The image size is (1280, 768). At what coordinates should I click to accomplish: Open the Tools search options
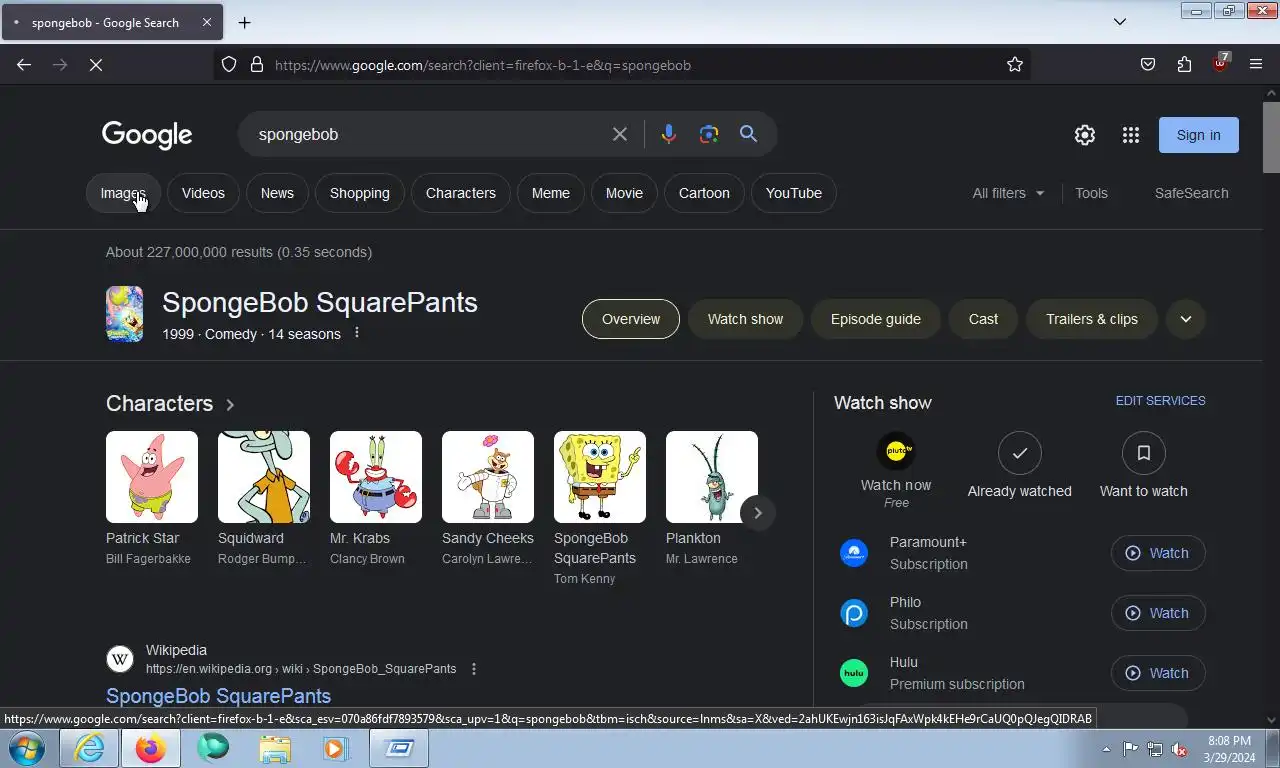(x=1091, y=193)
